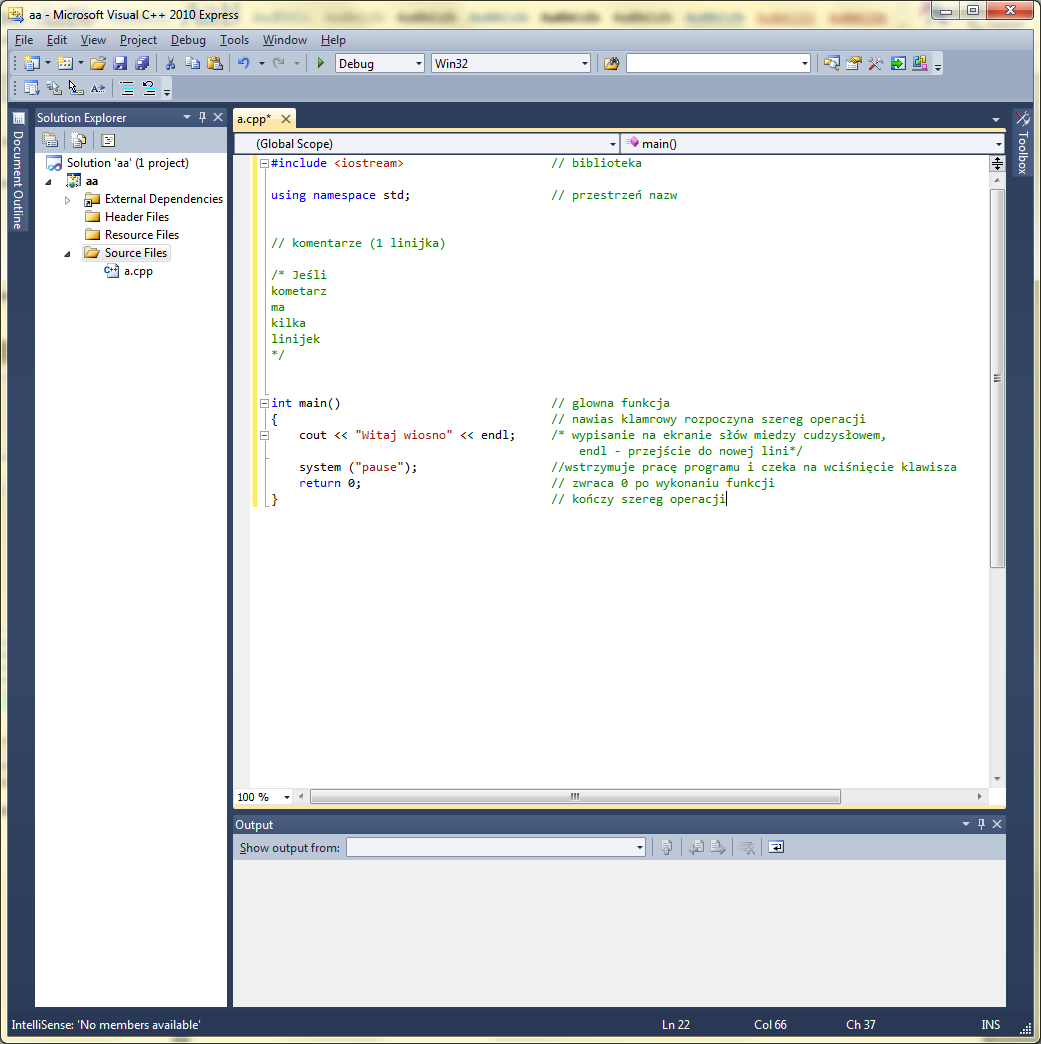Open the Toolbox hammer-and-wrench toolbar icon
1041x1044 pixels.
click(x=875, y=63)
